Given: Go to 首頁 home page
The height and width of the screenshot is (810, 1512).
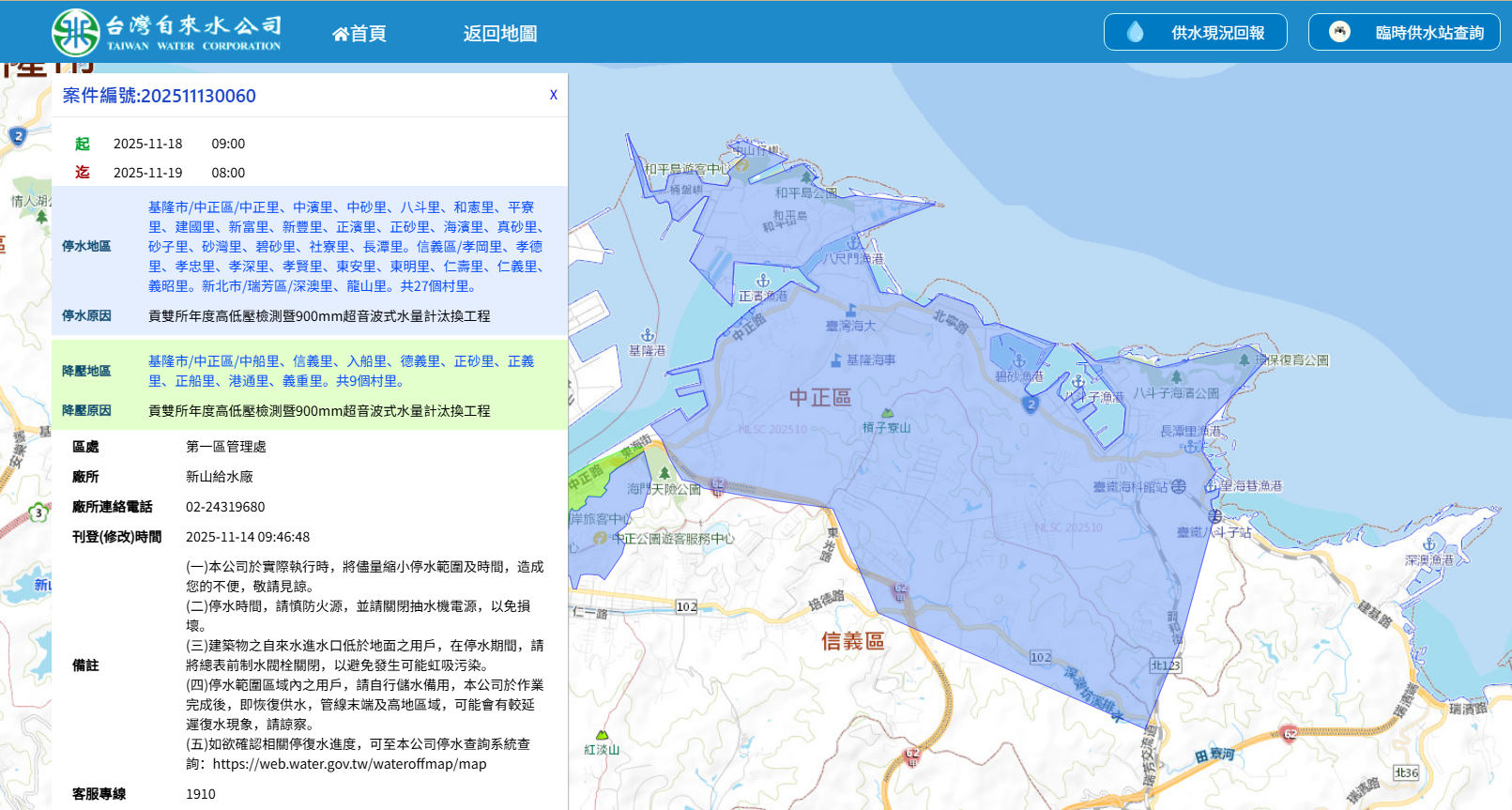Looking at the screenshot, I should tap(359, 34).
